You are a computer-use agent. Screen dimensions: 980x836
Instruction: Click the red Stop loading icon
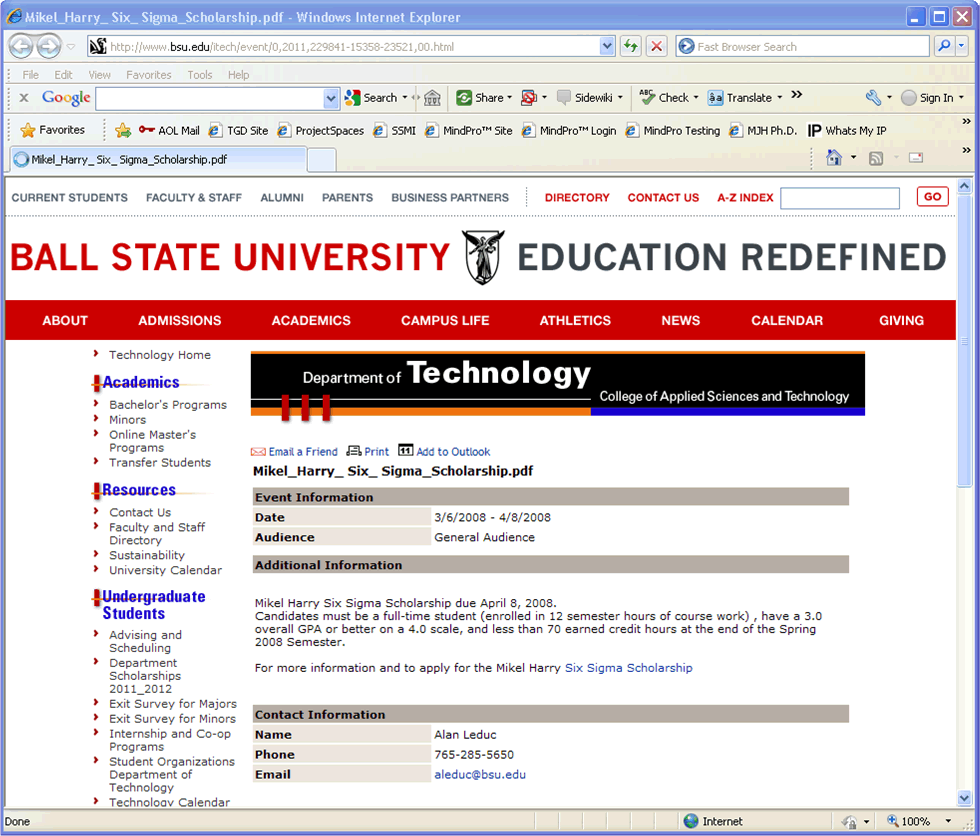tap(656, 46)
